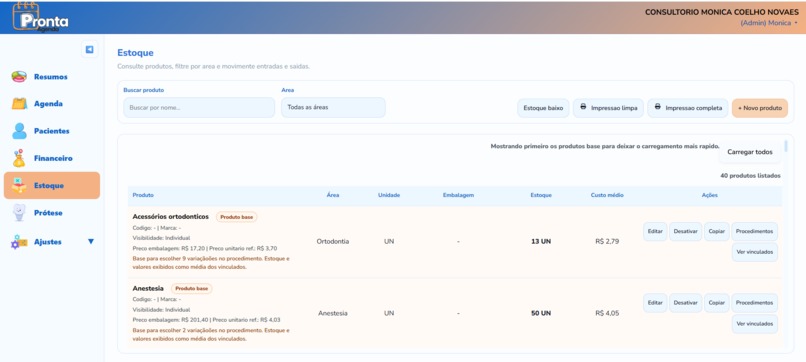Click the Agenda calendar icon

20,104
